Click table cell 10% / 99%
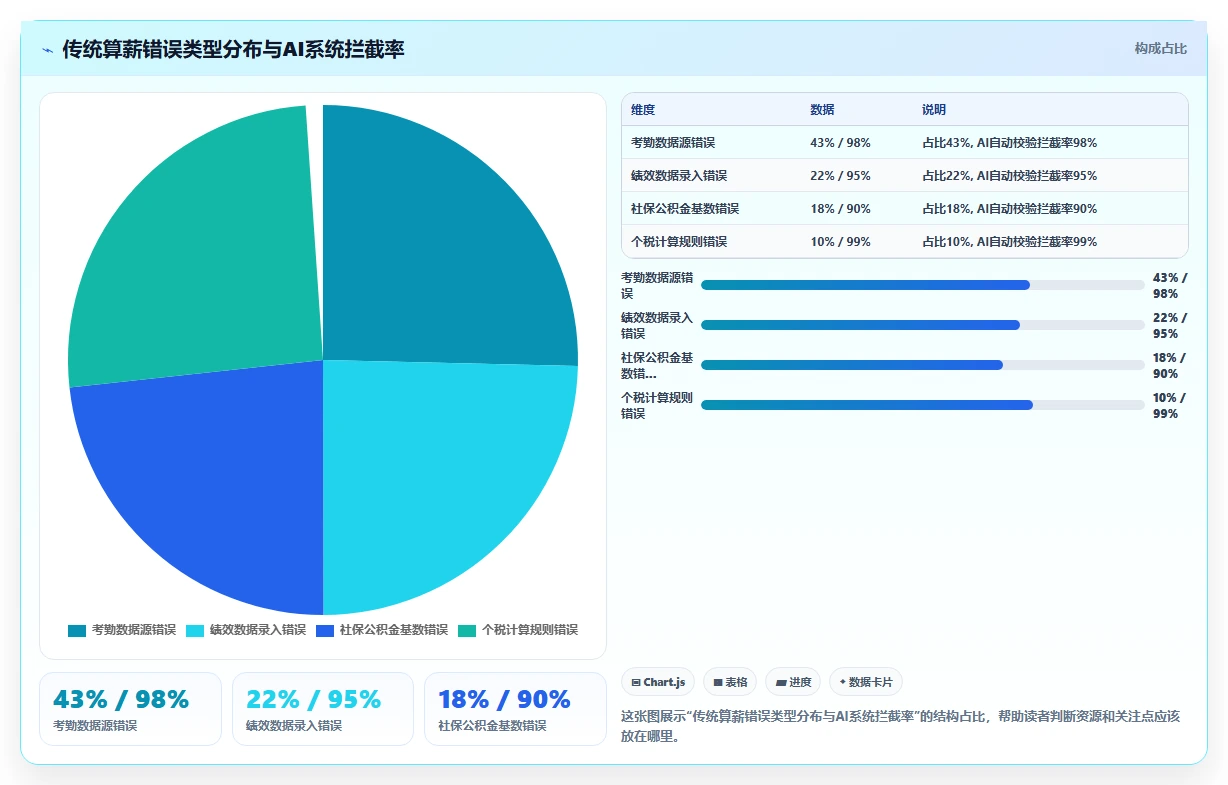Image resolution: width=1228 pixels, height=785 pixels. [x=840, y=242]
